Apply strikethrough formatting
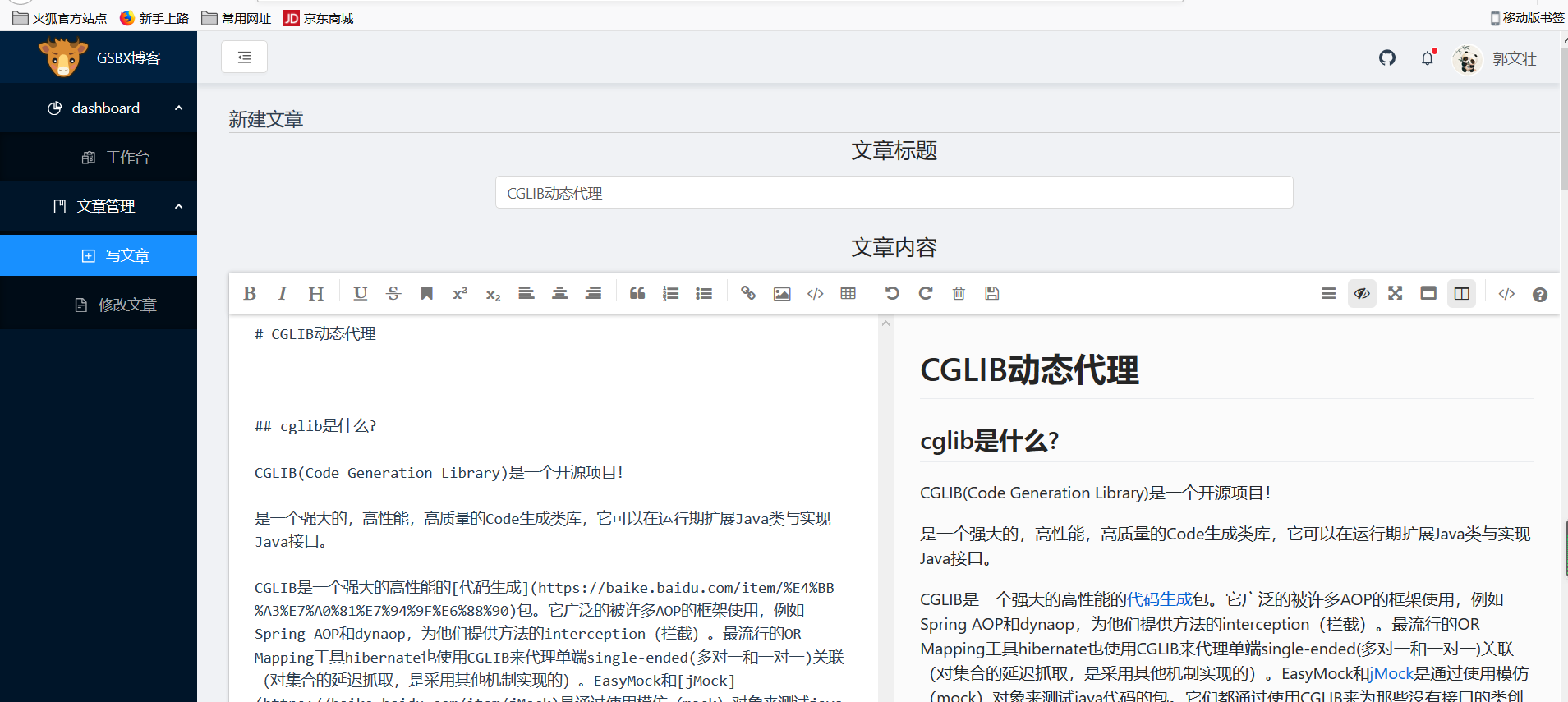Screen dimensions: 1568x702 pos(393,293)
